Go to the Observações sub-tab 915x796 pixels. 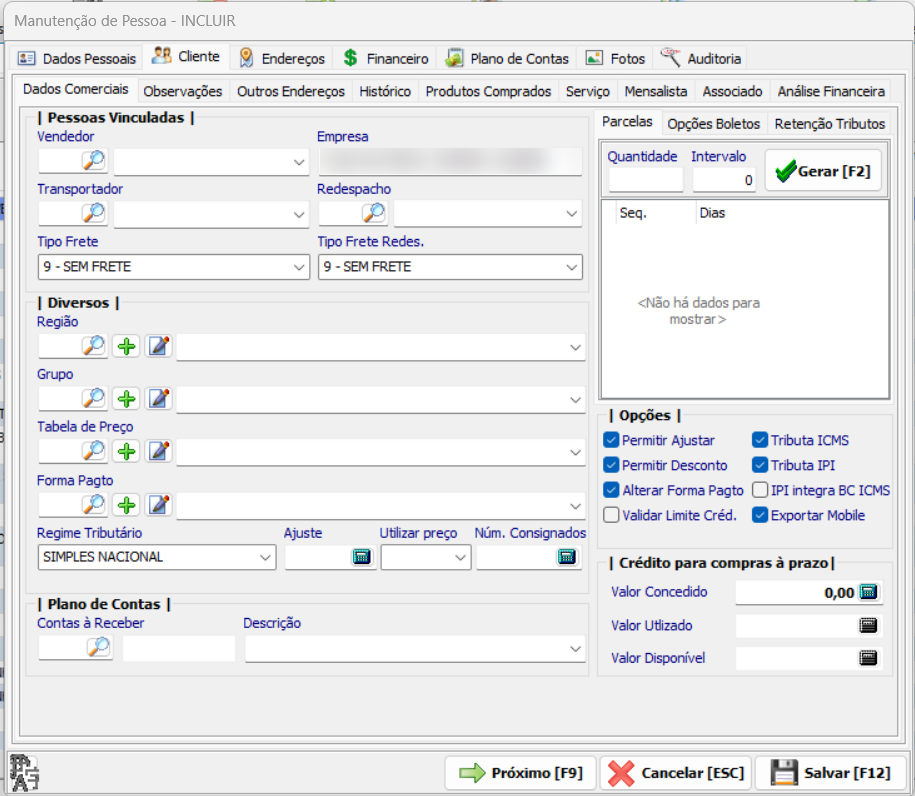[x=183, y=92]
